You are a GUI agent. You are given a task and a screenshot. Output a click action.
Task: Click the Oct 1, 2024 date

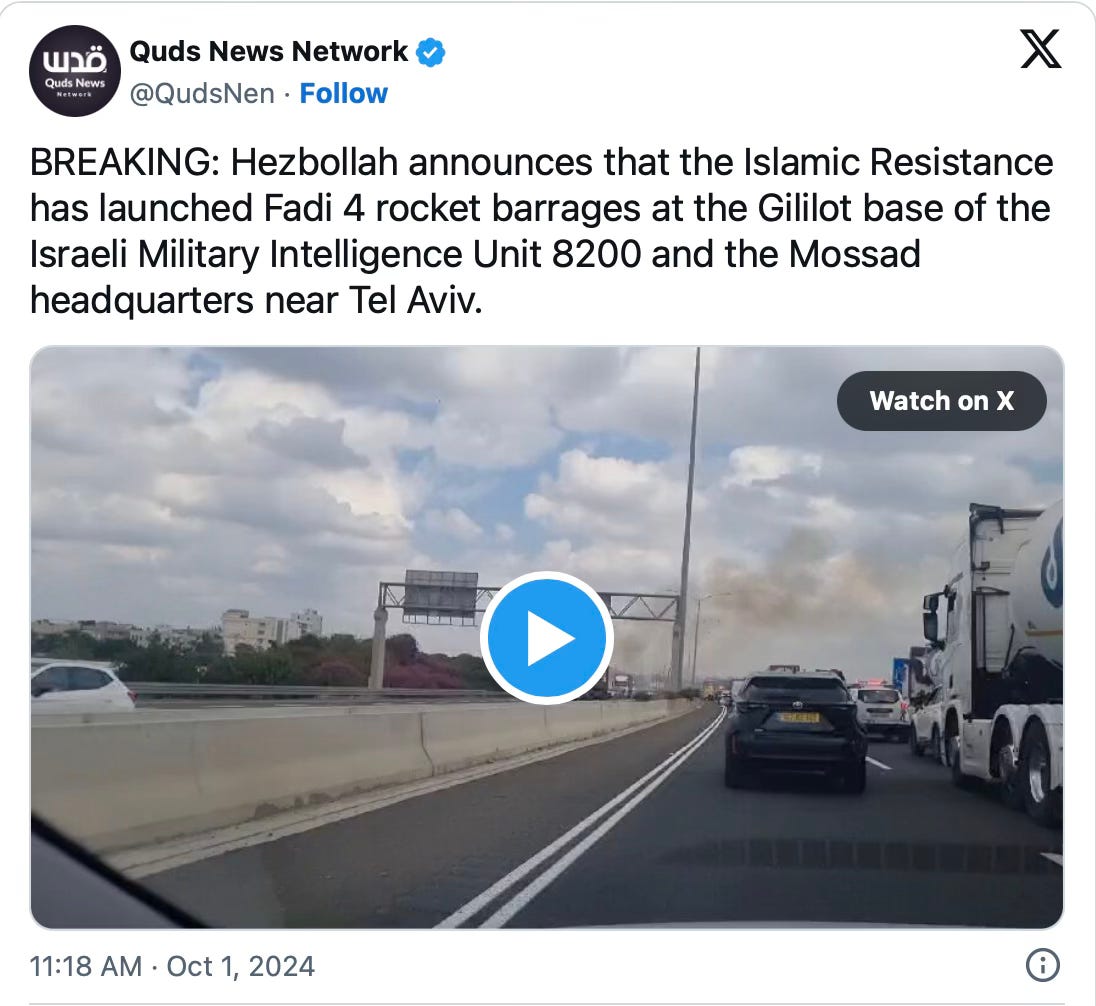click(x=240, y=966)
